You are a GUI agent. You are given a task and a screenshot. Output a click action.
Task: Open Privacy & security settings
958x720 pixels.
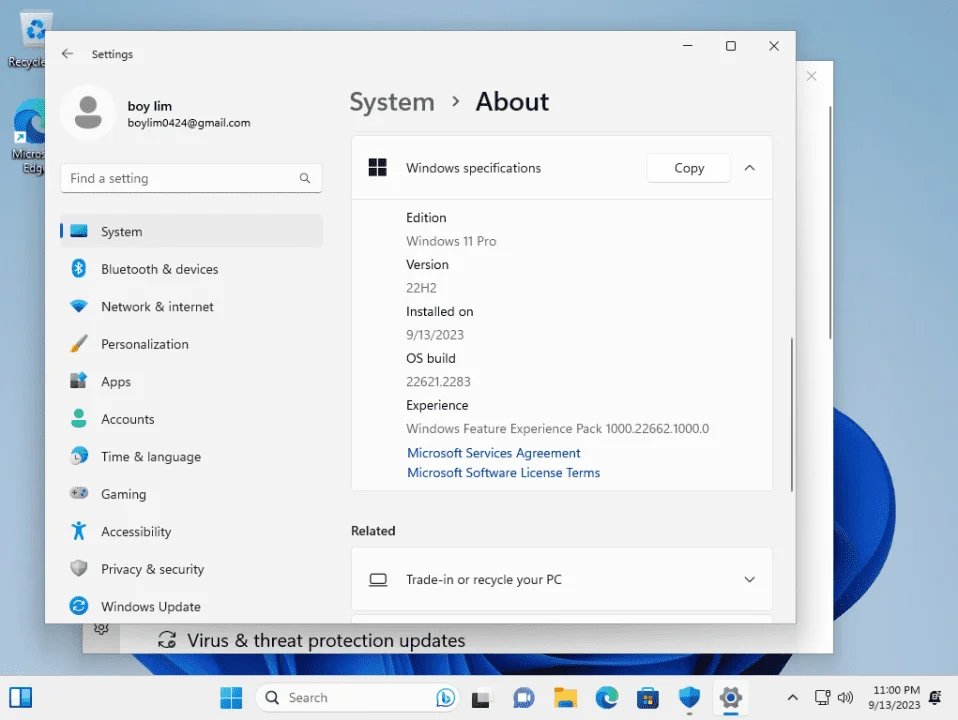click(x=191, y=569)
